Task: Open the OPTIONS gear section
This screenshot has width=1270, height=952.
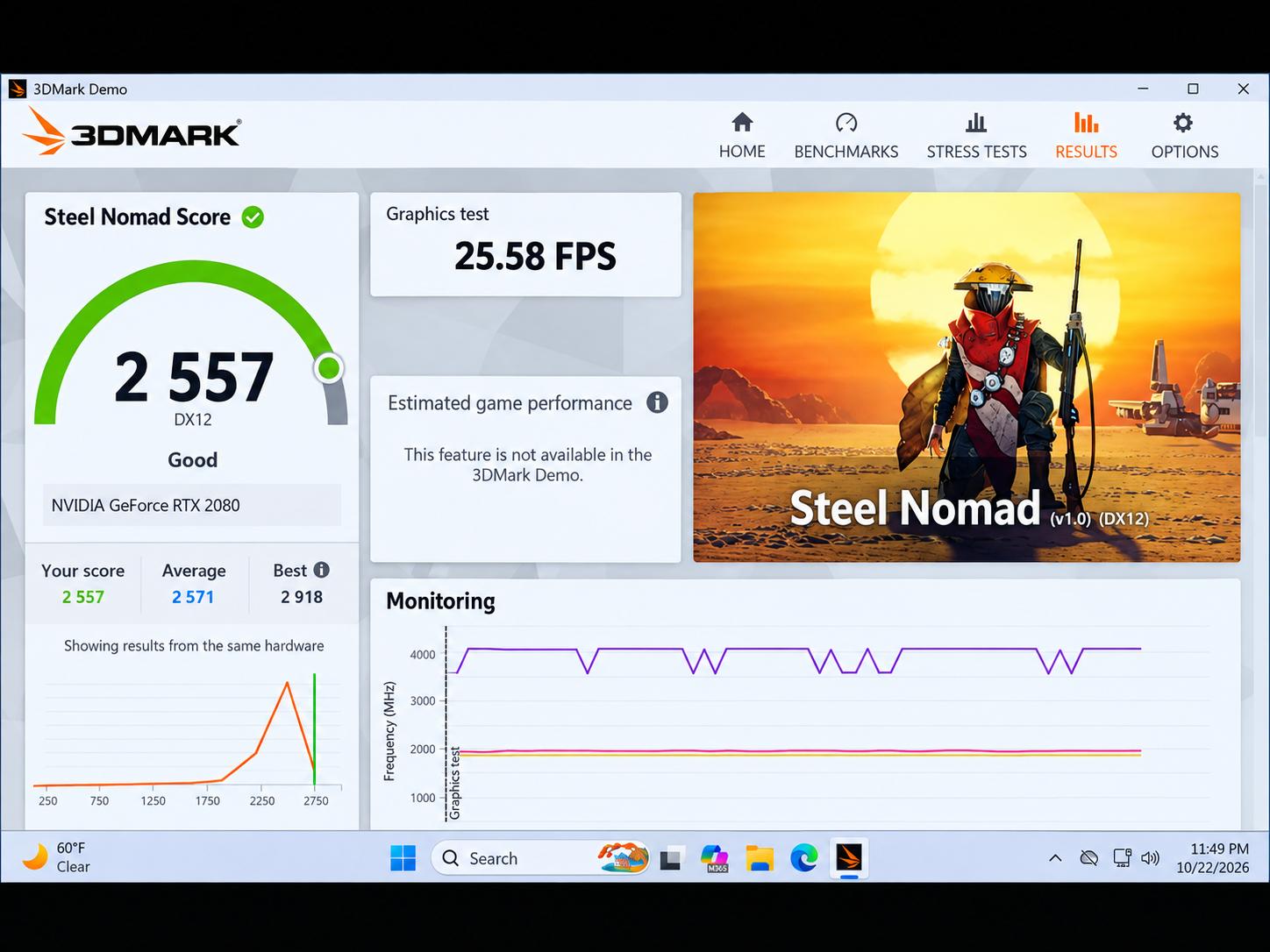Action: pyautogui.click(x=1184, y=136)
